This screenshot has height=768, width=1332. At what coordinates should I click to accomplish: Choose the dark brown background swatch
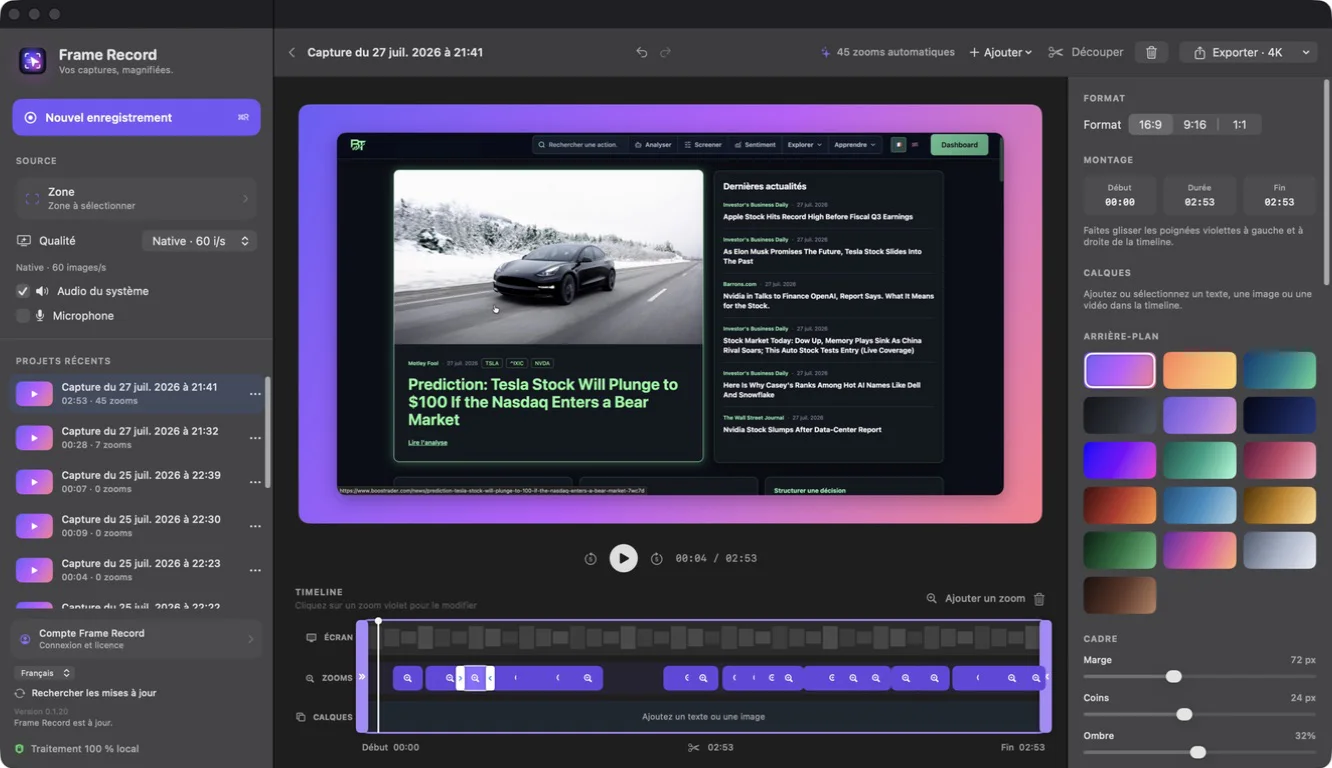[x=1120, y=595]
